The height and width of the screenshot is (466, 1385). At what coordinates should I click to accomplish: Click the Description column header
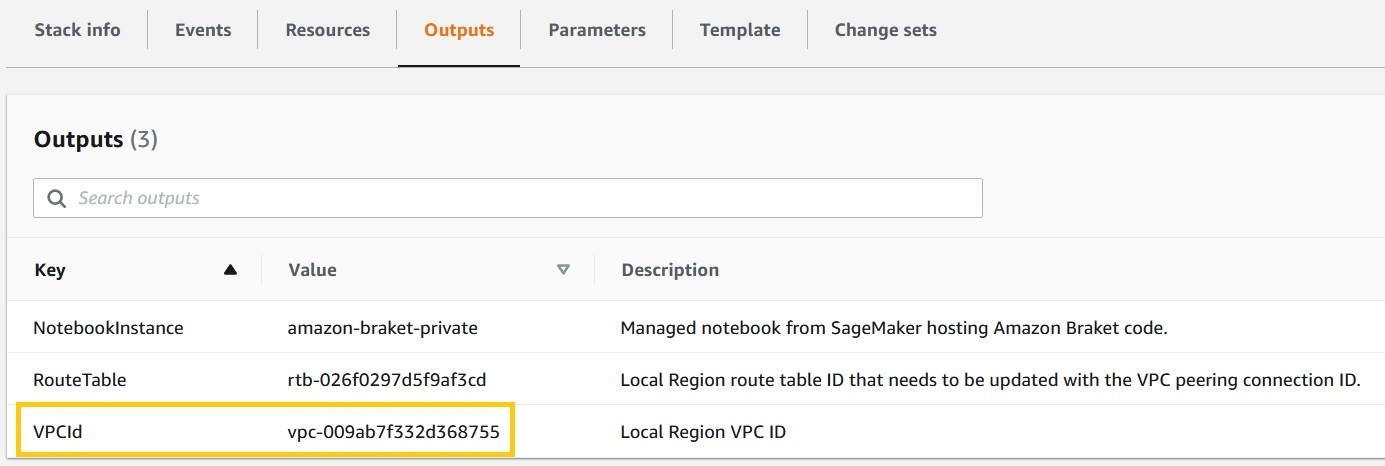click(x=670, y=270)
